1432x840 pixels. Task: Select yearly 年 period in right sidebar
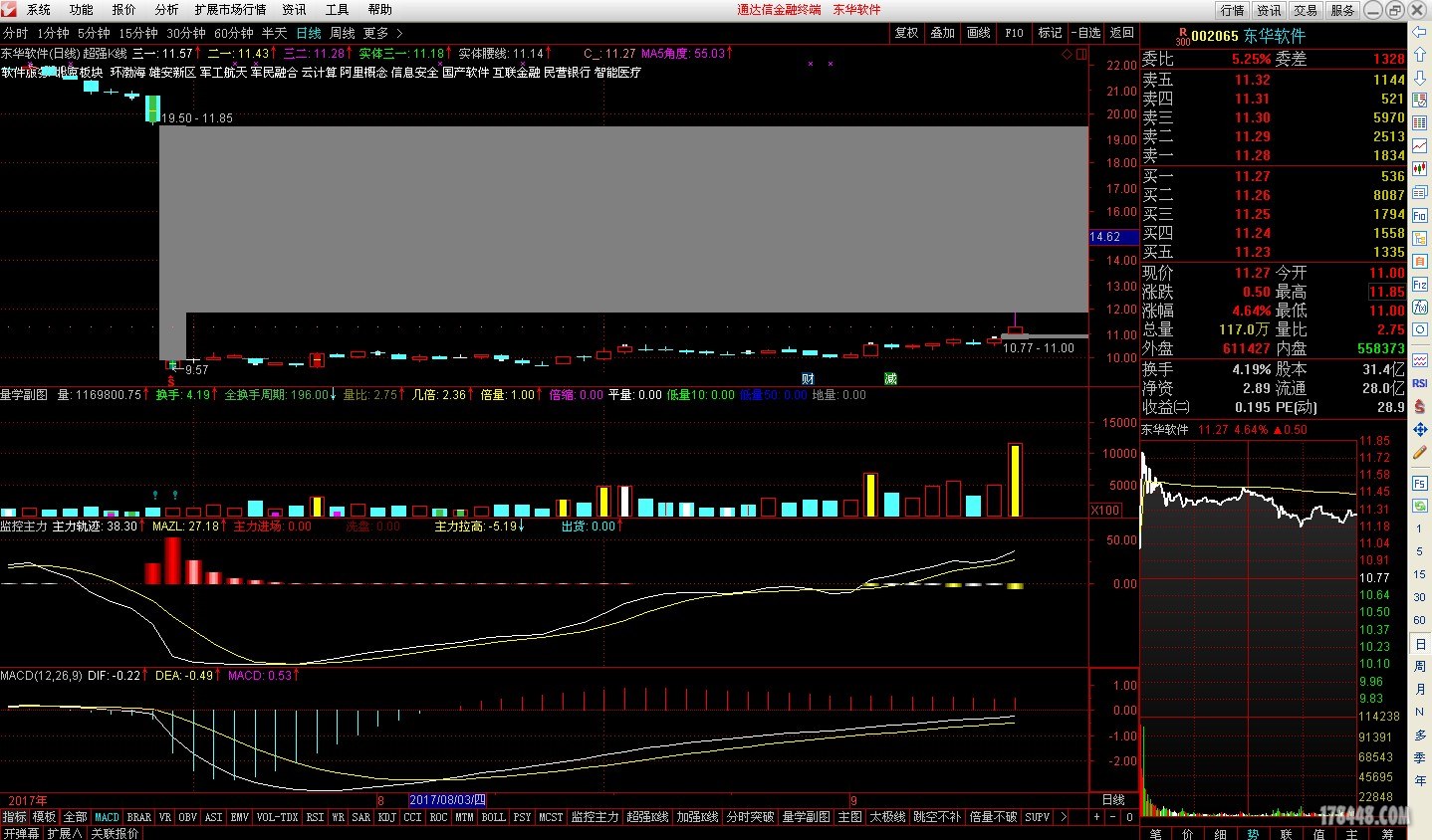1420,780
